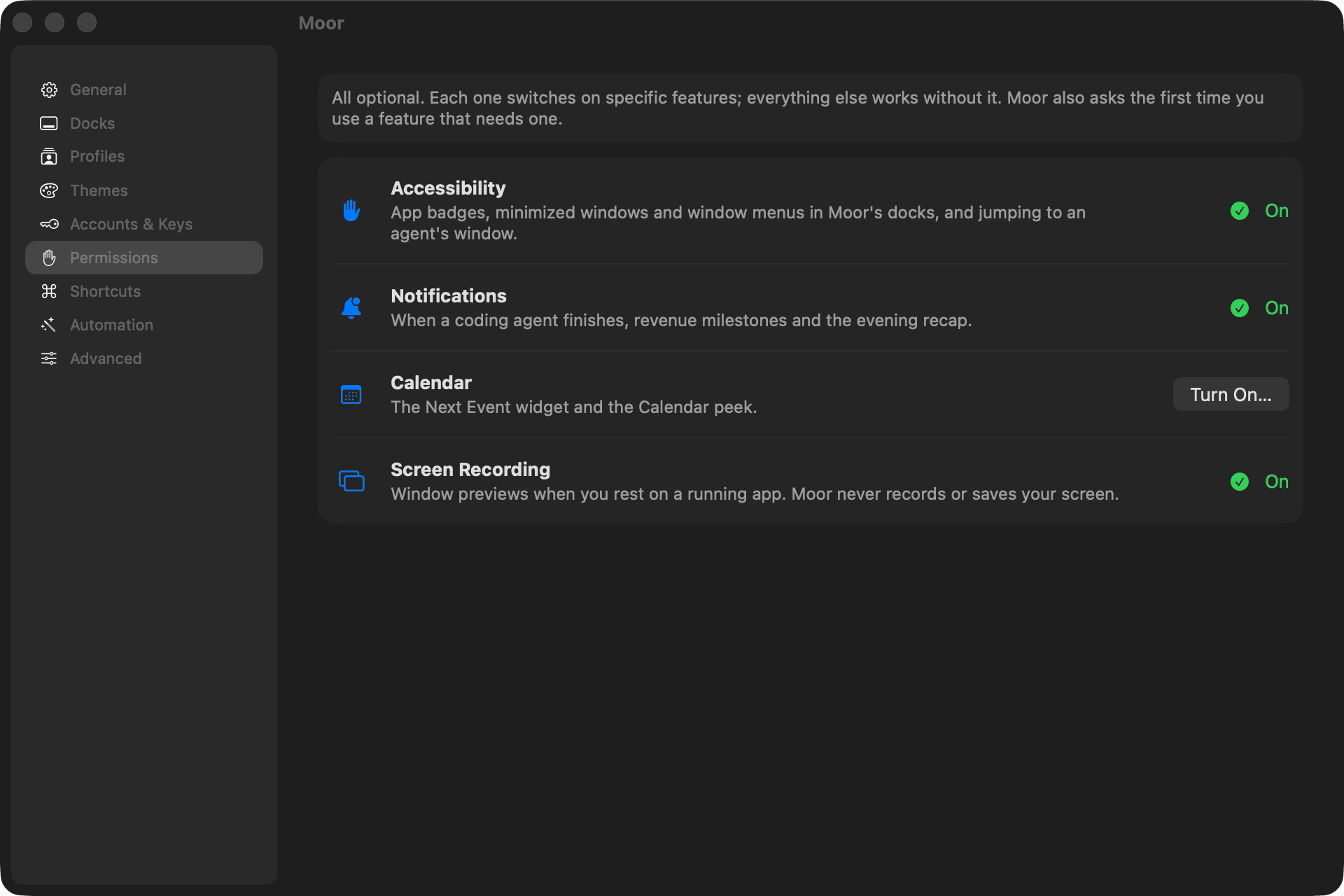
Task: Click the Screen Recording windows icon
Action: (x=351, y=482)
